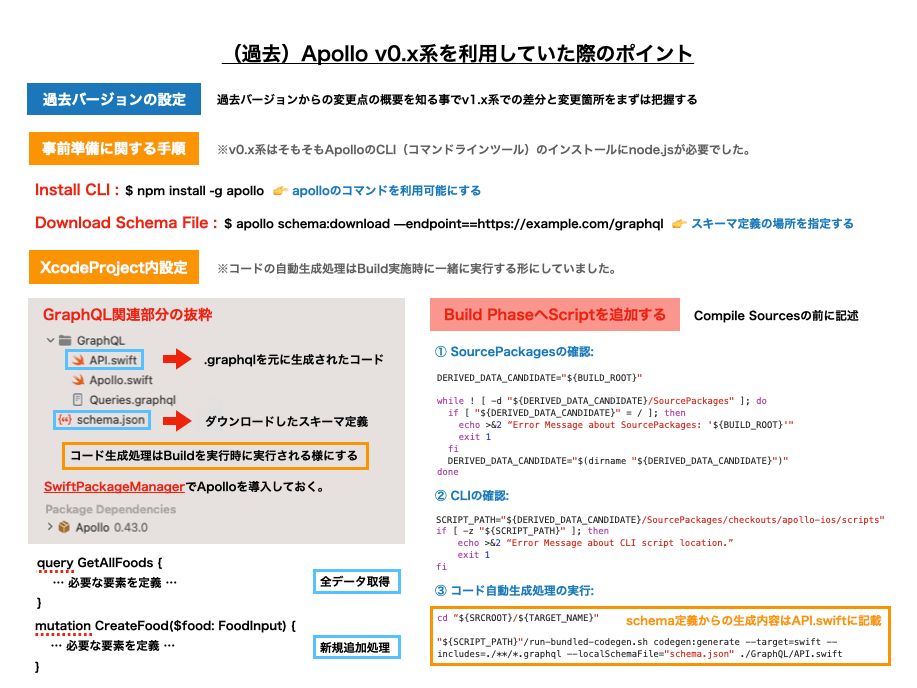Click the 過去バージョンの設定 blue label

click(x=114, y=99)
